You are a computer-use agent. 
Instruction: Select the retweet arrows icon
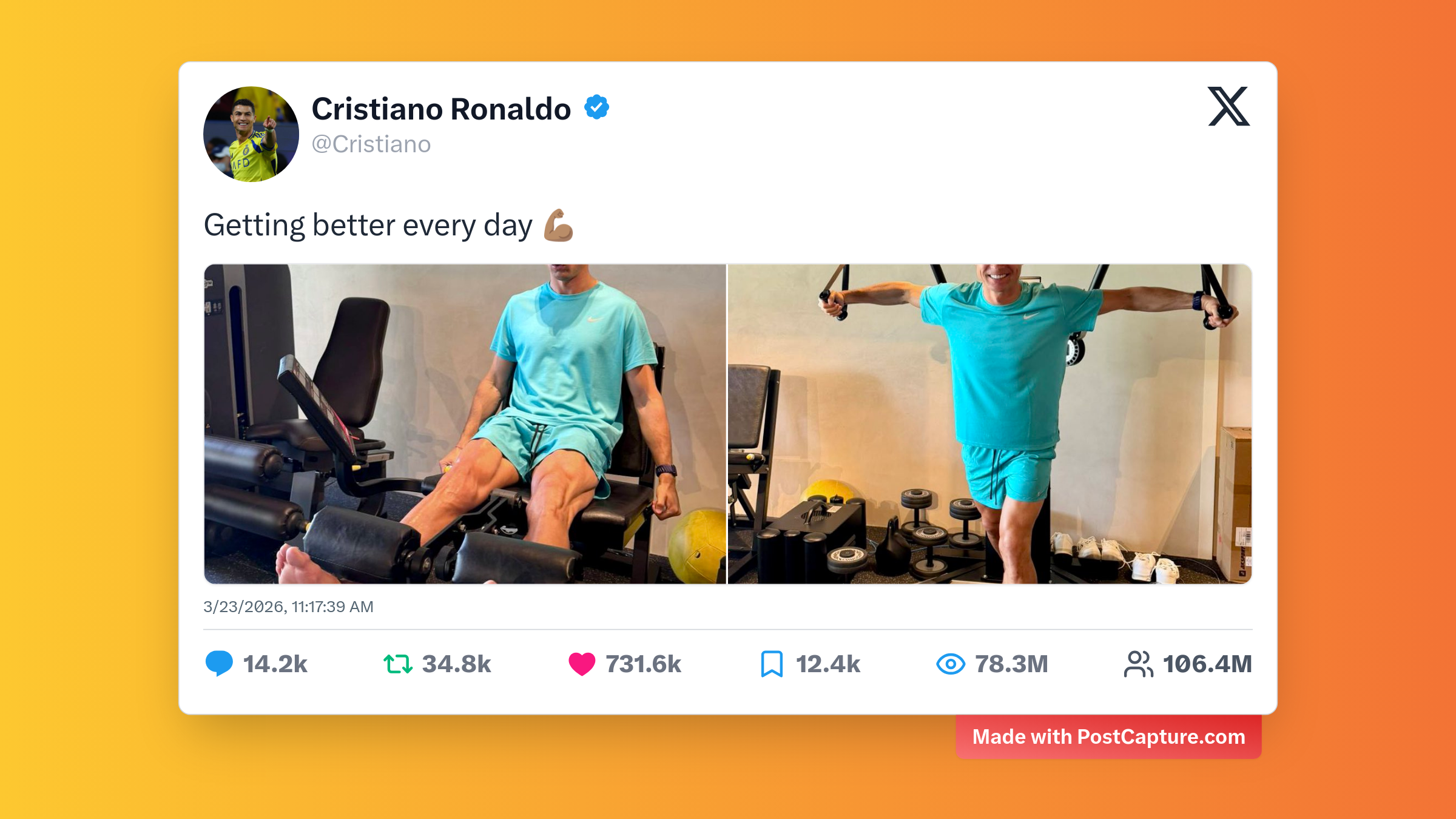tap(397, 664)
